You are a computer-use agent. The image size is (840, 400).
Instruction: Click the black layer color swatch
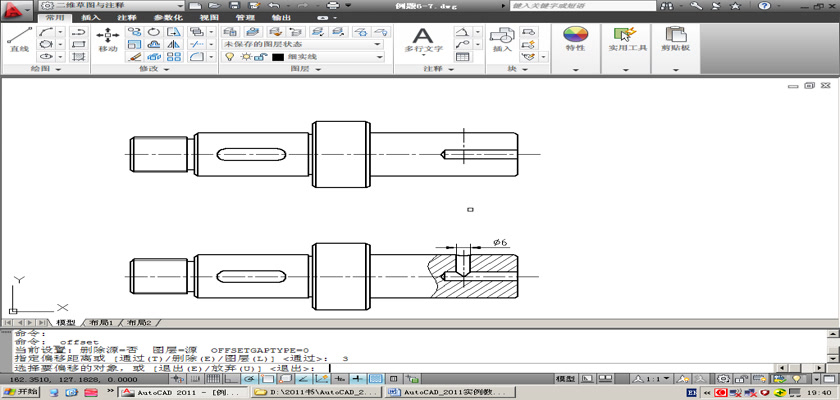click(x=277, y=57)
